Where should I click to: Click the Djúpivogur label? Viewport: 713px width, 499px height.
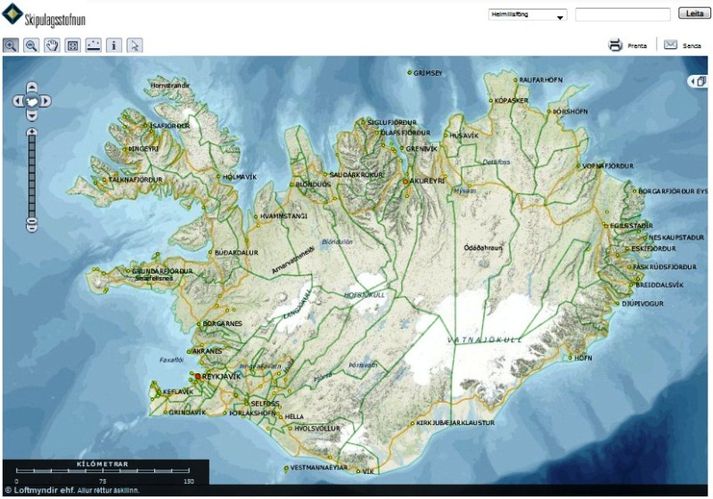[643, 303]
